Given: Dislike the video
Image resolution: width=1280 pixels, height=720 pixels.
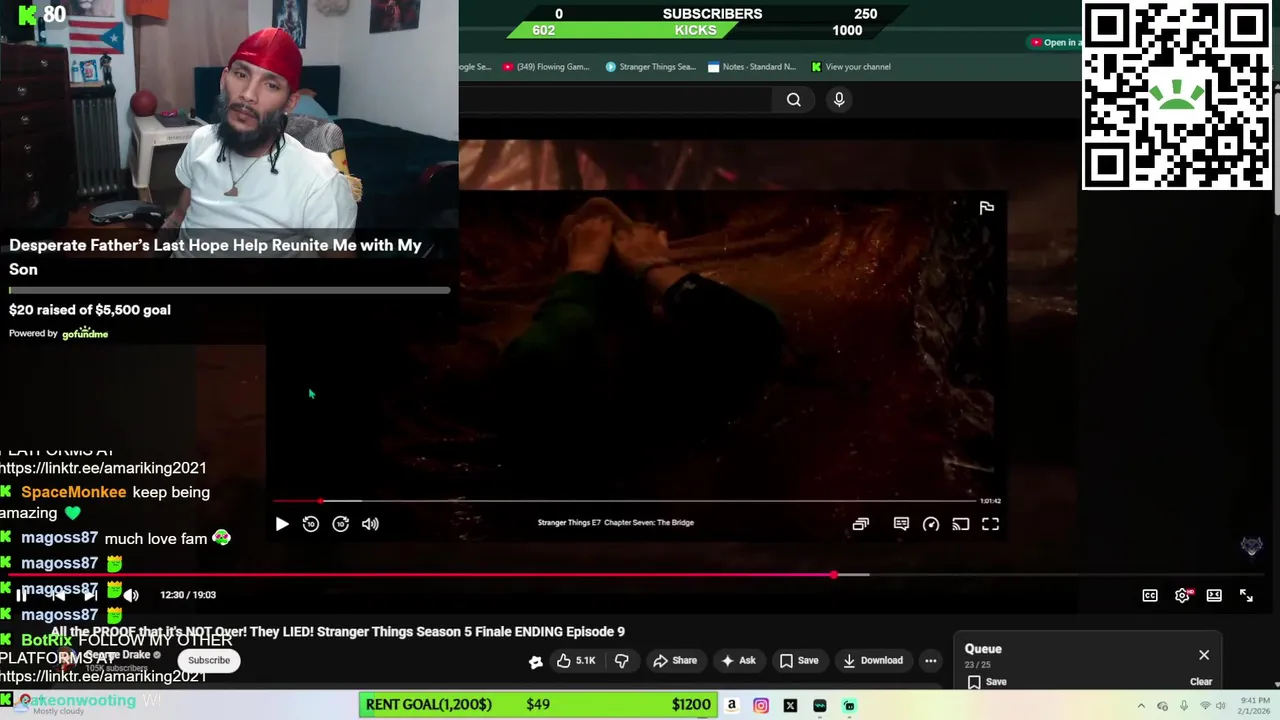Looking at the screenshot, I should [621, 660].
